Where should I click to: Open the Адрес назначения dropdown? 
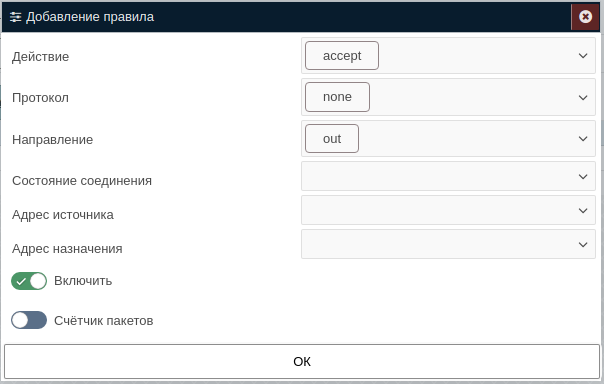coord(448,244)
